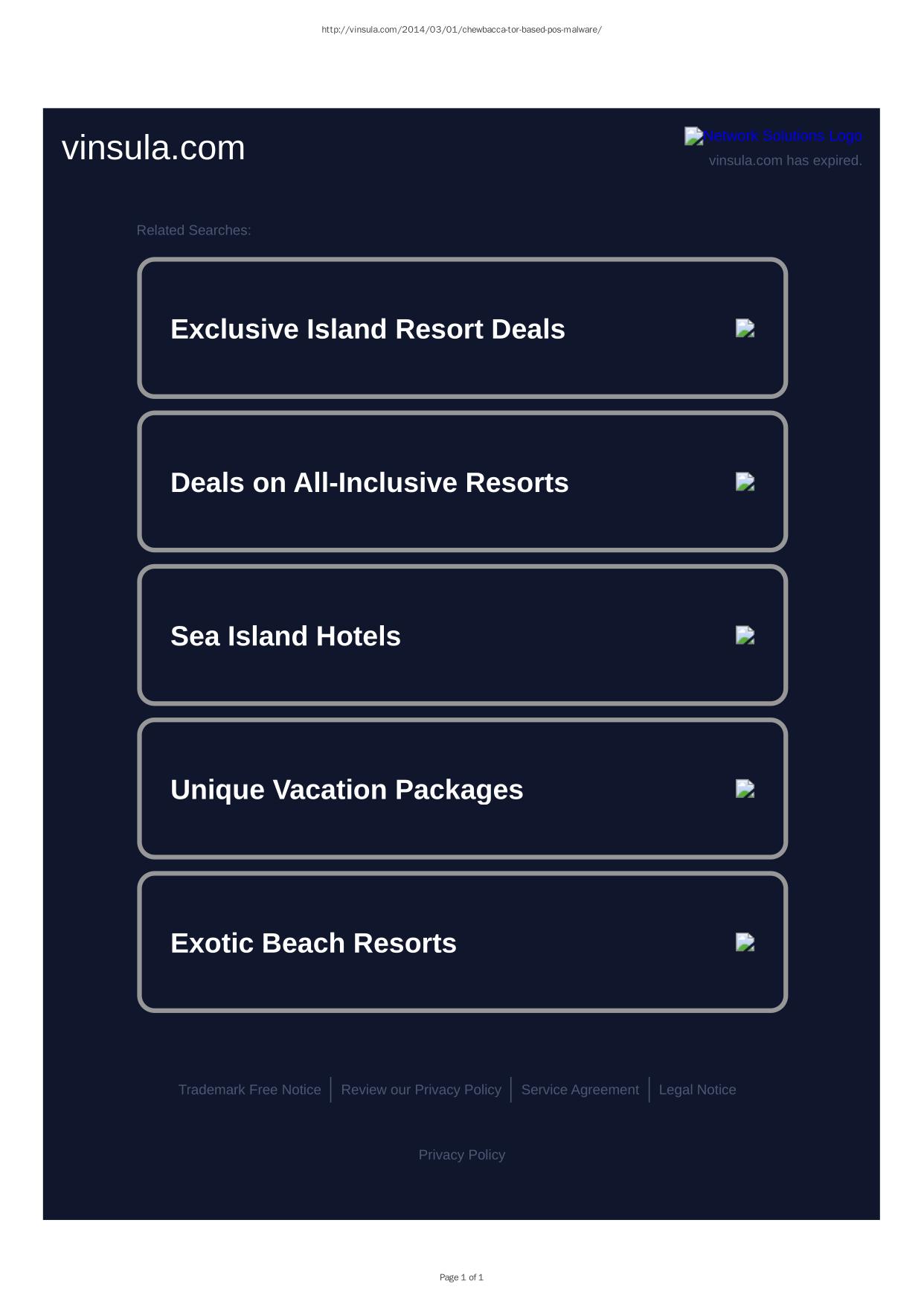Viewport: 924px width, 1307px height.
Task: Click the page URL at top
Action: pyautogui.click(x=461, y=30)
